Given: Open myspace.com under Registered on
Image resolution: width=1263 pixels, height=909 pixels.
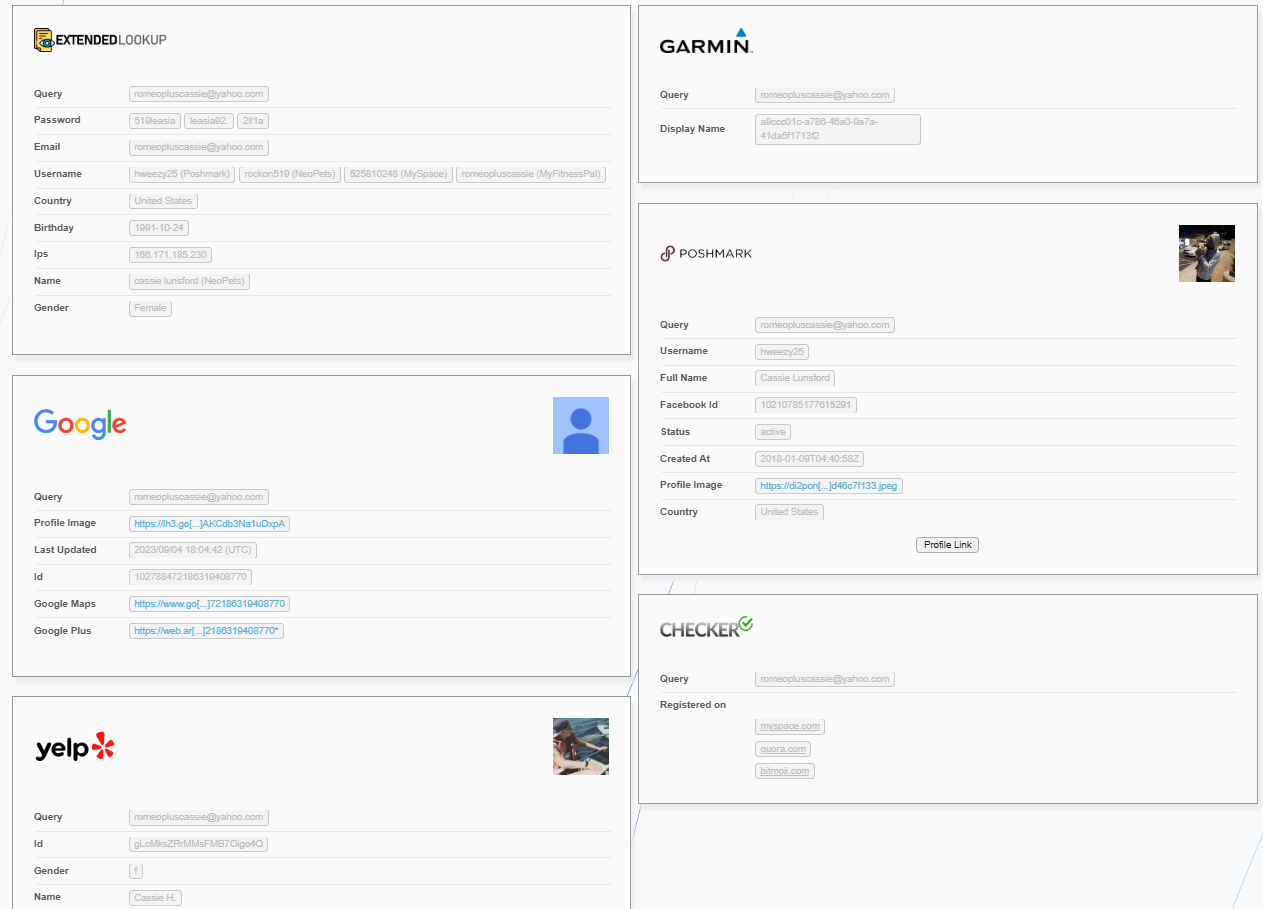Looking at the screenshot, I should [790, 727].
